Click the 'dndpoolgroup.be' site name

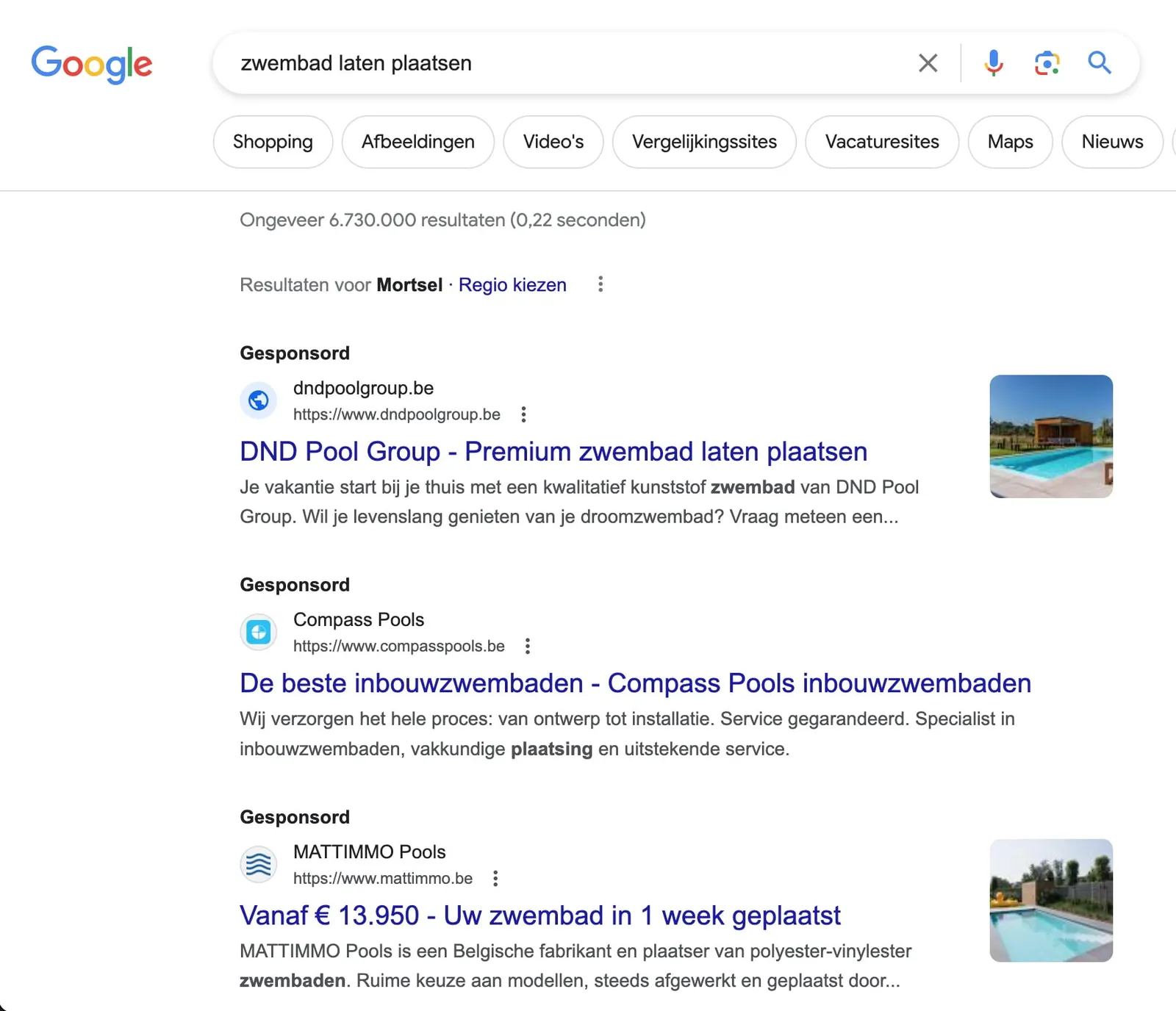click(363, 388)
